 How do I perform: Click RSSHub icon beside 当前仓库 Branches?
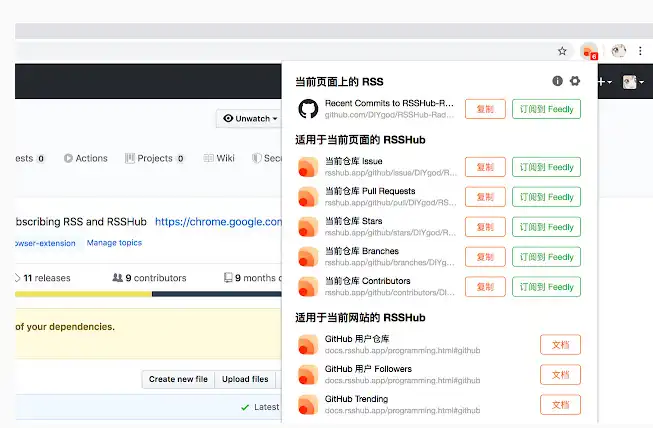308,257
